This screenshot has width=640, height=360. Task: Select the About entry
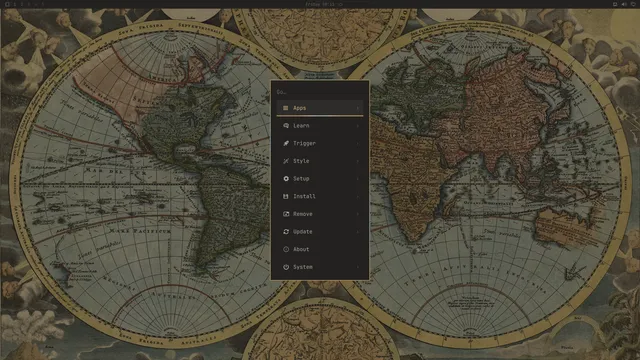pyautogui.click(x=320, y=249)
